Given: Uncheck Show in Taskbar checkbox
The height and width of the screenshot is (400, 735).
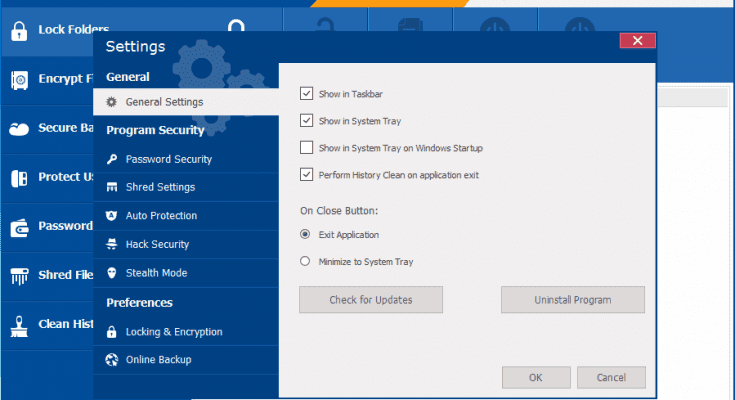Looking at the screenshot, I should pyautogui.click(x=306, y=94).
